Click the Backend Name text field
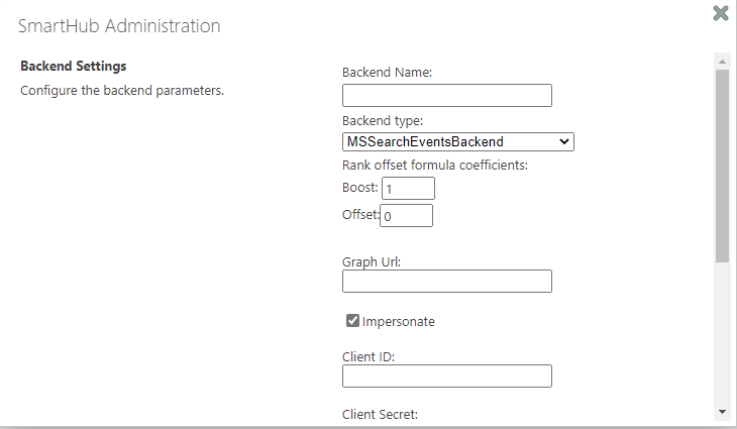The image size is (737, 429). pos(447,95)
